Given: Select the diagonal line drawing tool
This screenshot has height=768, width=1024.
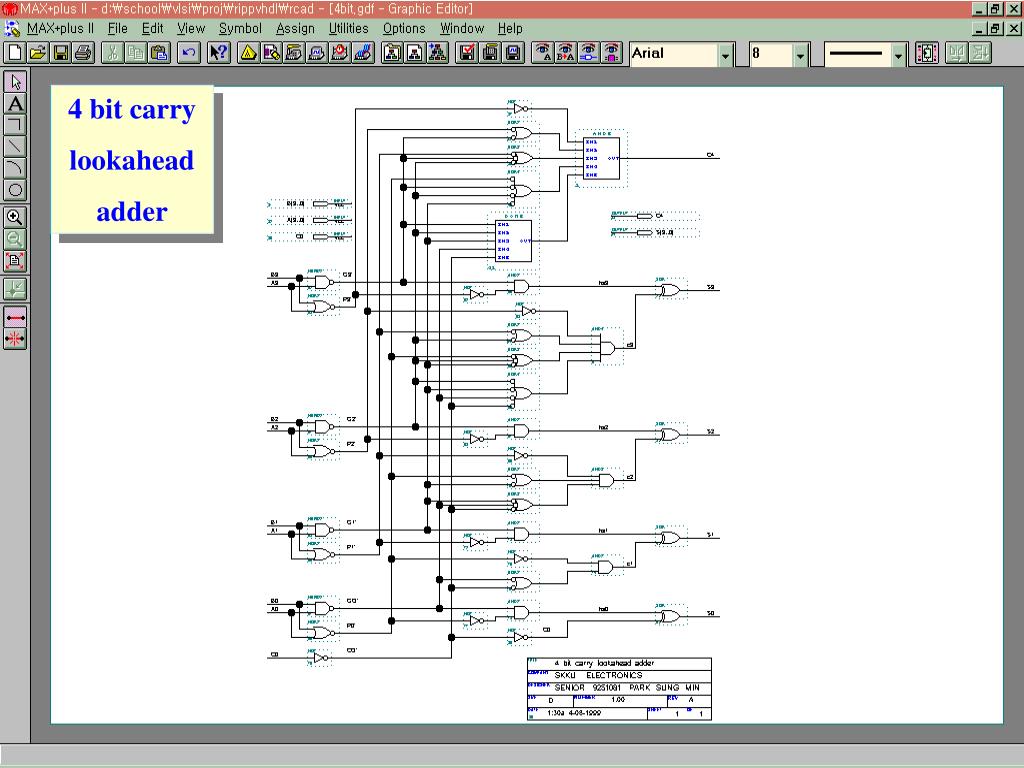Looking at the screenshot, I should 16,147.
